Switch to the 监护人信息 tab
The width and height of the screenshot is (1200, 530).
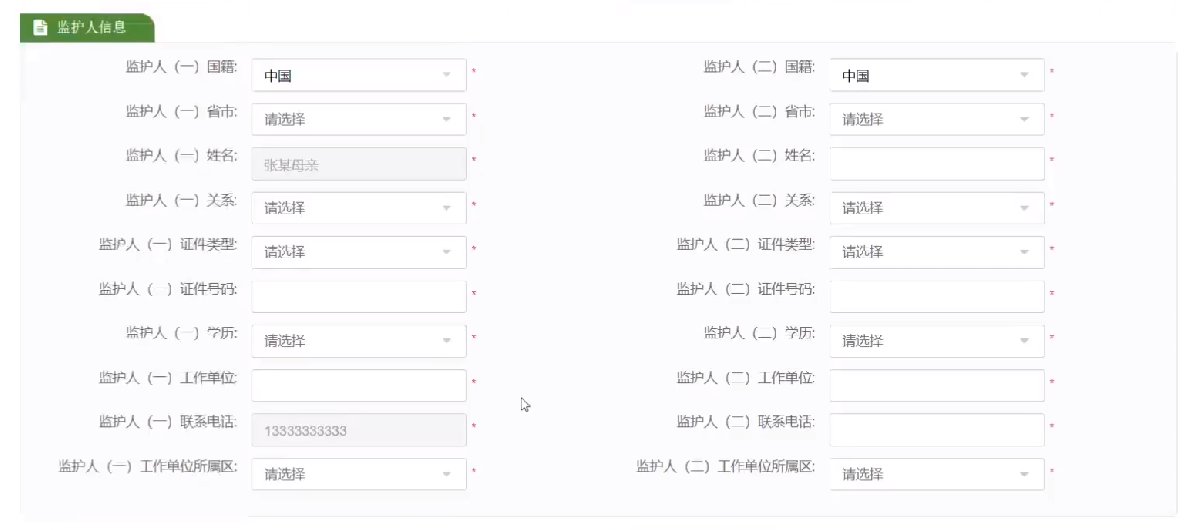pos(90,28)
